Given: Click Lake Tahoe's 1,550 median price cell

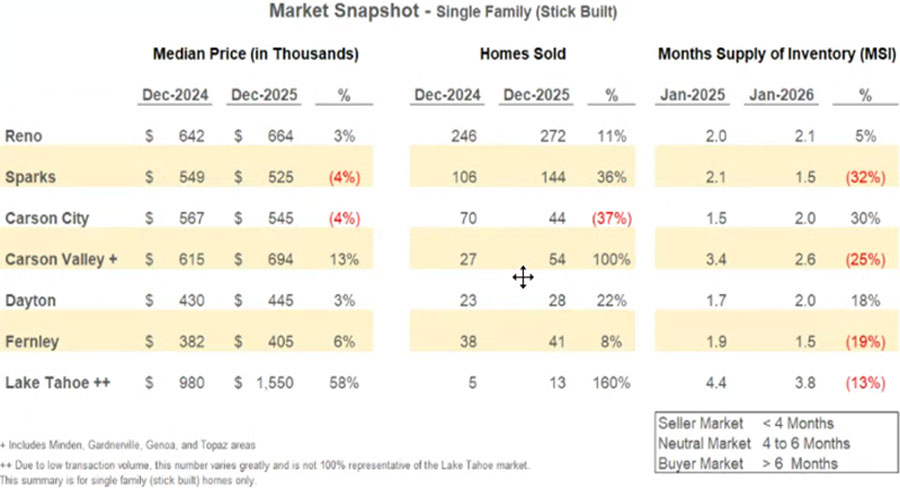Looking at the screenshot, I should click(x=273, y=382).
